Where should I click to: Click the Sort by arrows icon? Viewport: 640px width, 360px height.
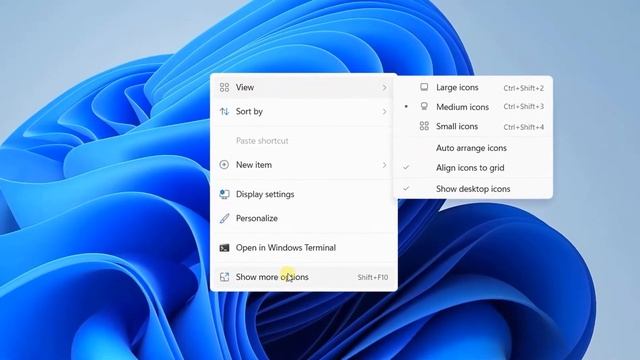pyautogui.click(x=224, y=111)
